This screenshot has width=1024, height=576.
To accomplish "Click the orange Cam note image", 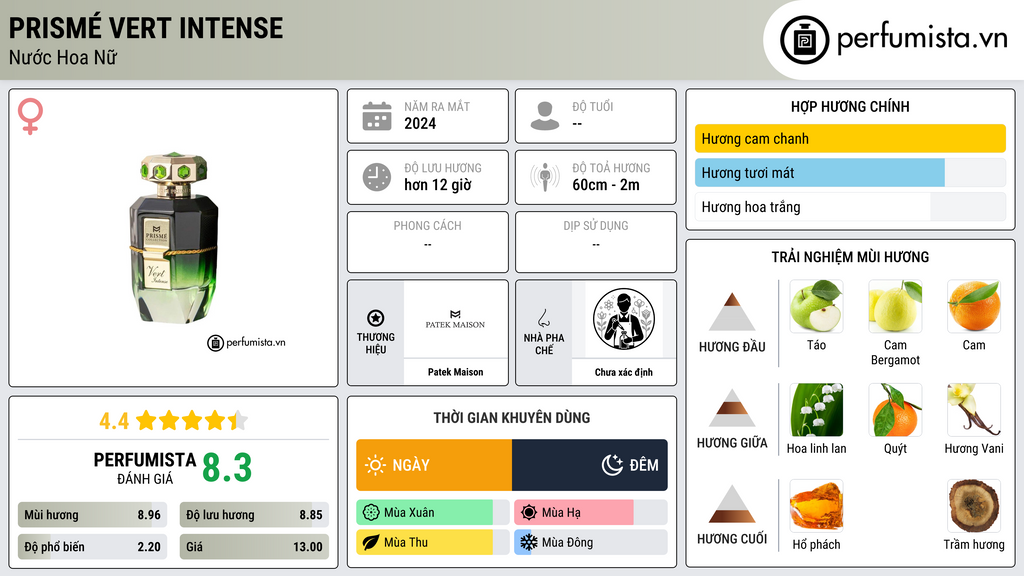I will 974,306.
